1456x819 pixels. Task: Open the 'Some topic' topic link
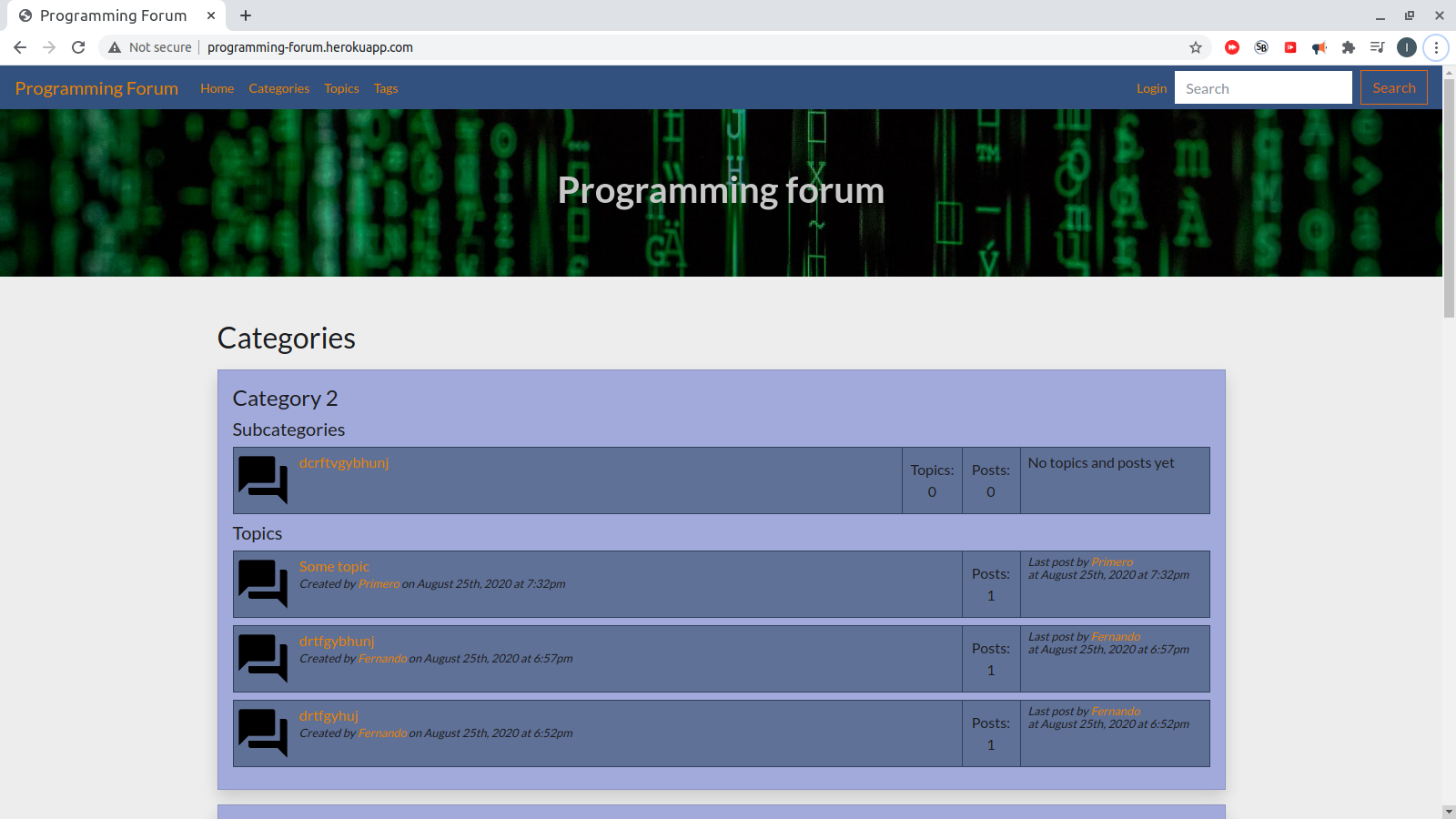(334, 566)
